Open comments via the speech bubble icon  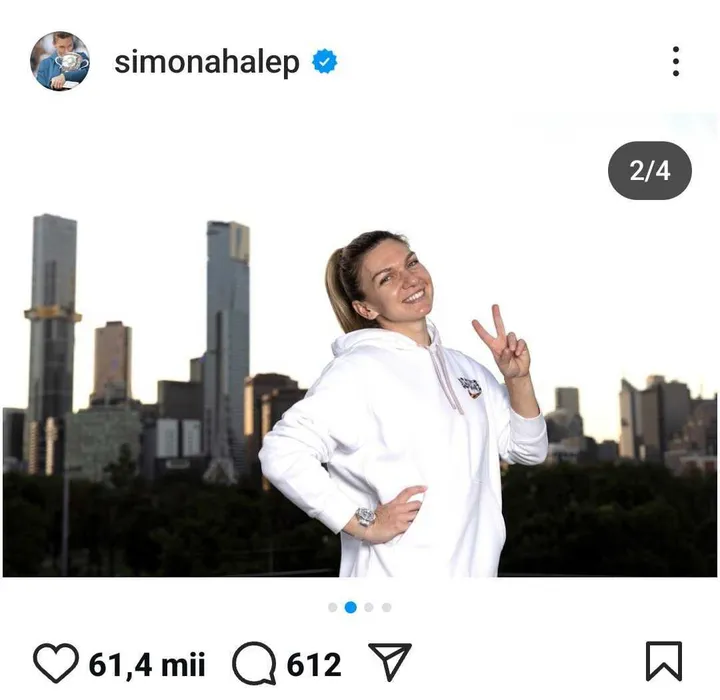(255, 663)
